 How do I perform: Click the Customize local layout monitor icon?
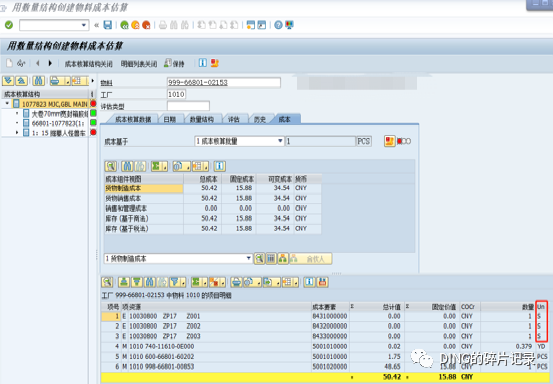tap(289, 25)
